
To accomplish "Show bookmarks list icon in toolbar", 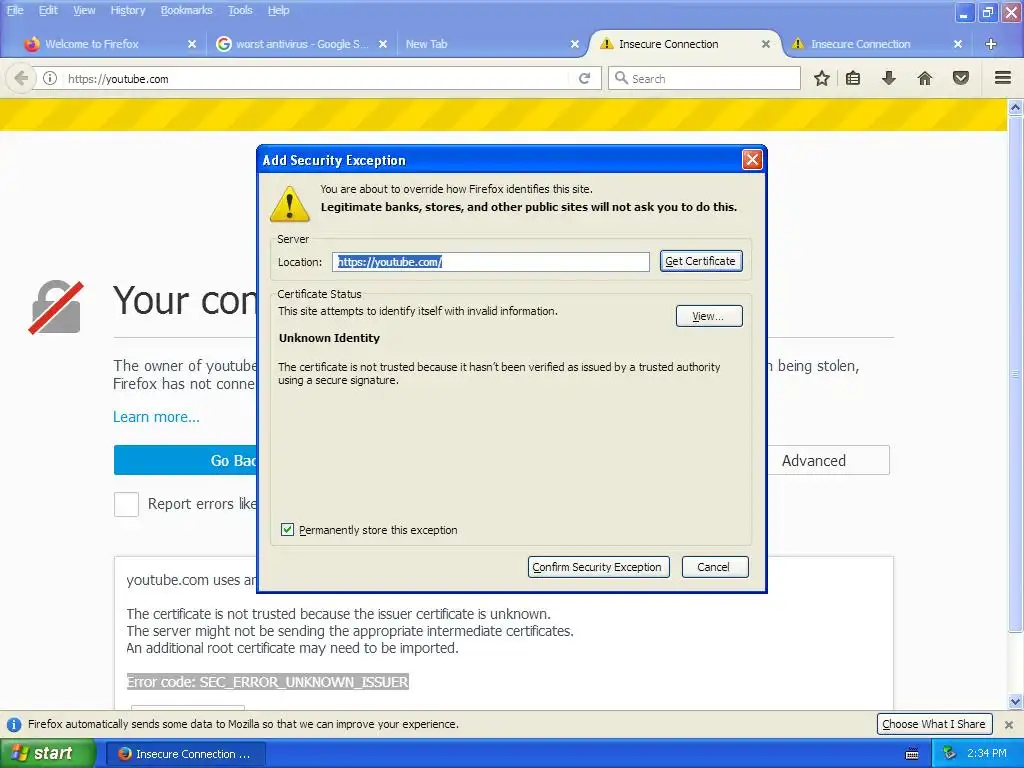I will pos(853,78).
